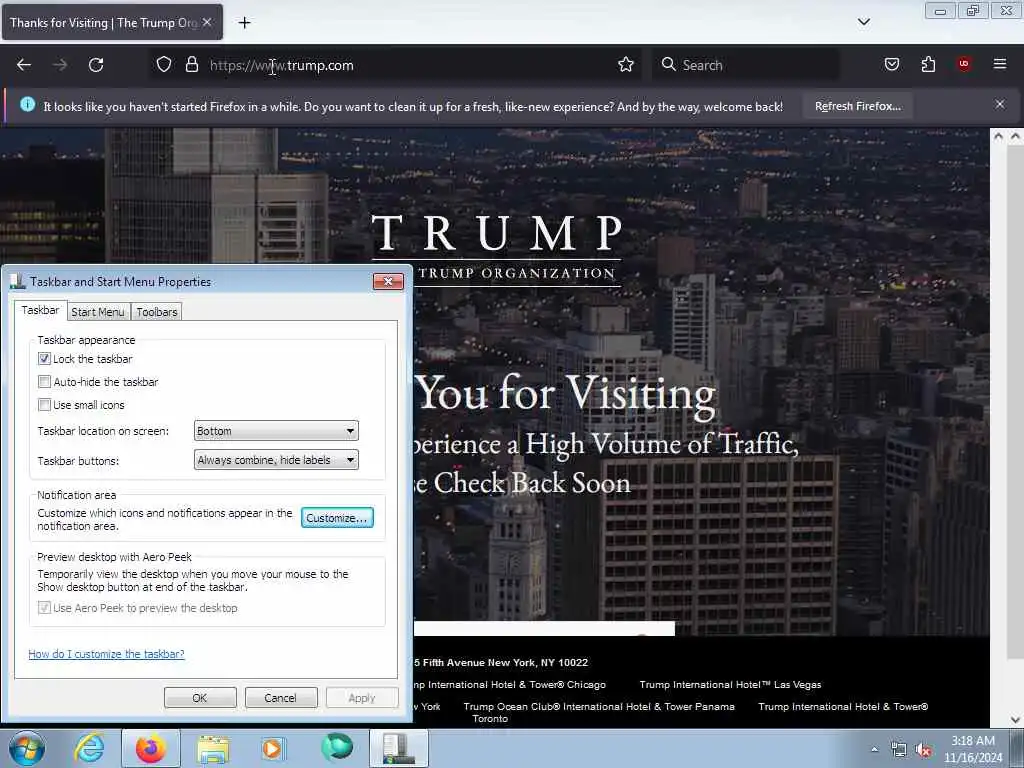The image size is (1024, 768).
Task: Open How do I customize the taskbar link
Action: pos(106,654)
